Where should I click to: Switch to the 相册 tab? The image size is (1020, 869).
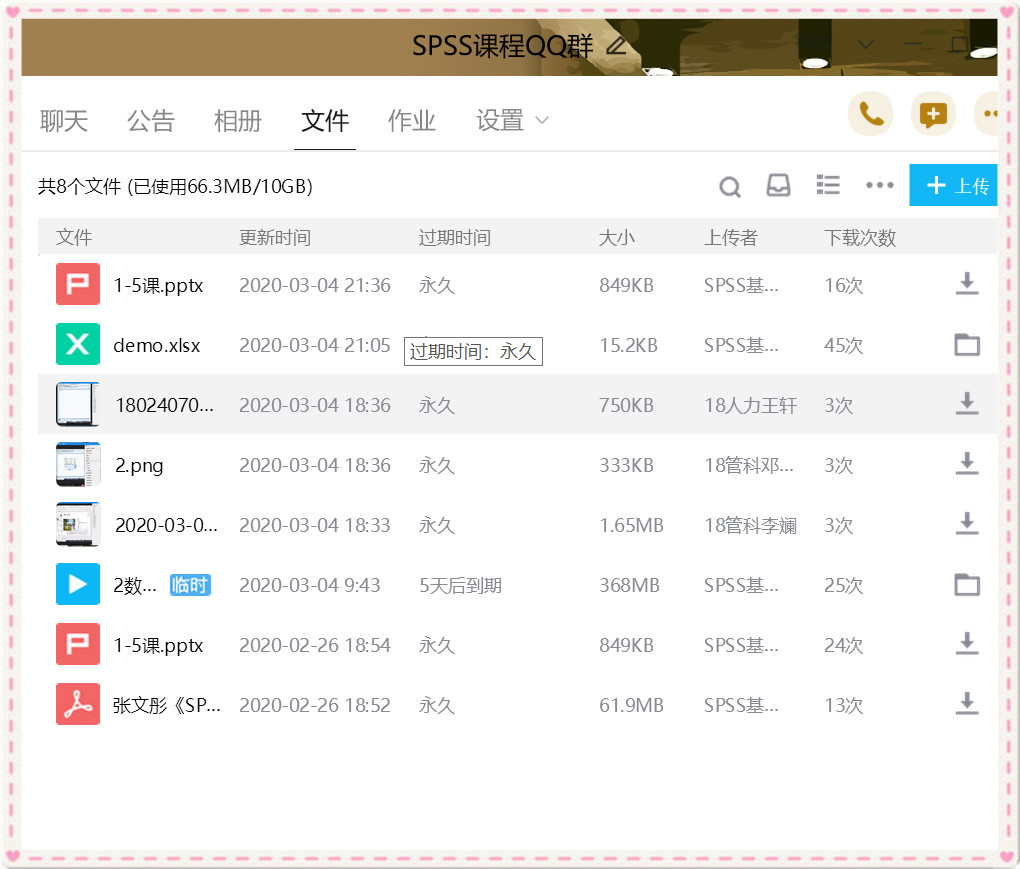coord(238,121)
